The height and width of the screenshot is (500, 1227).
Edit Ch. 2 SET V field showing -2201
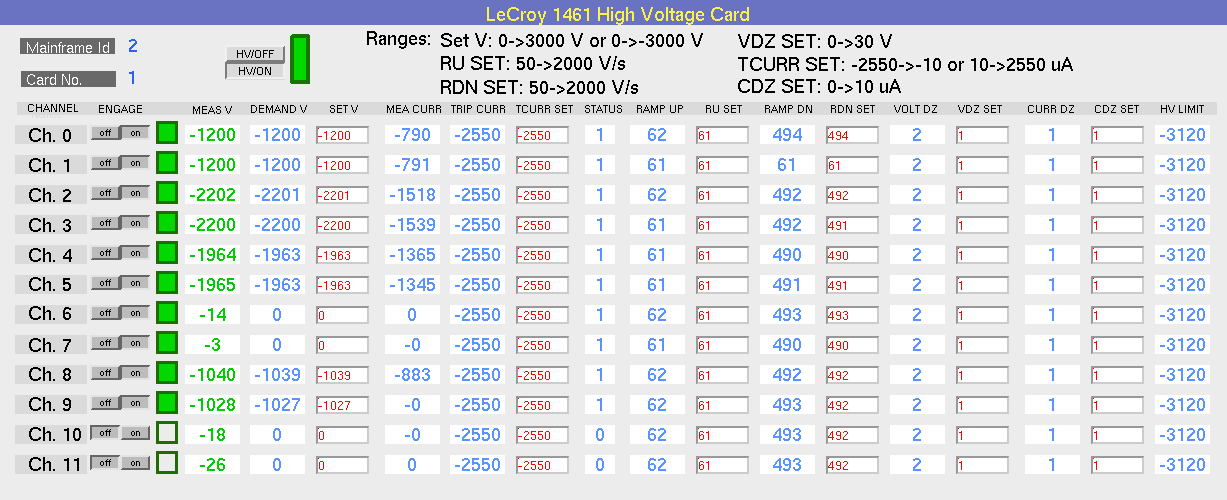click(342, 195)
